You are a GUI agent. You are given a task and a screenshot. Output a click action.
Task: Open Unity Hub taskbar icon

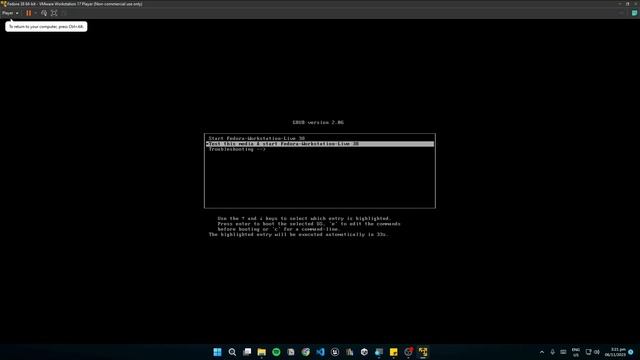click(x=364, y=352)
